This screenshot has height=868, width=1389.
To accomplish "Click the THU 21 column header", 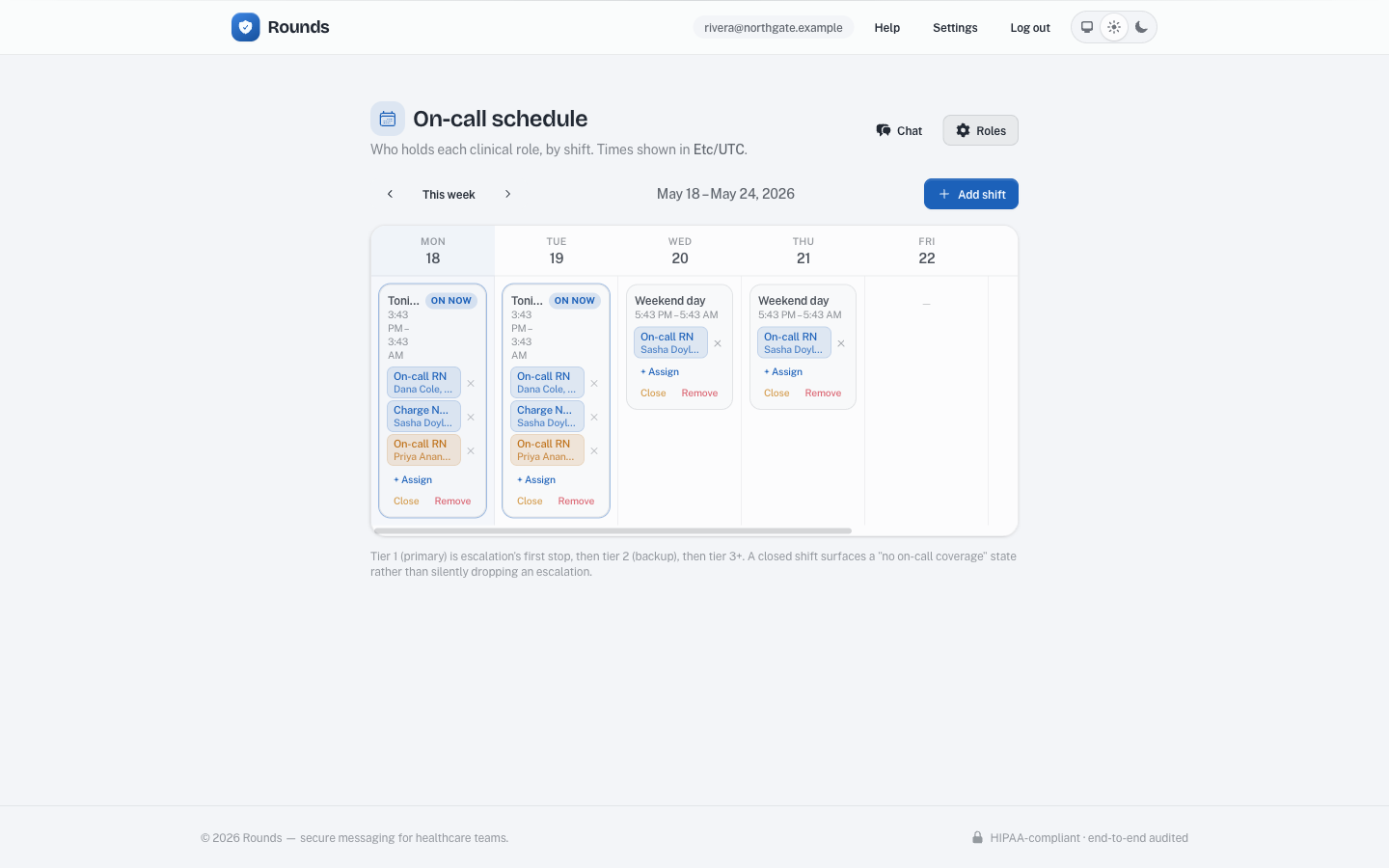I will pos(803,251).
